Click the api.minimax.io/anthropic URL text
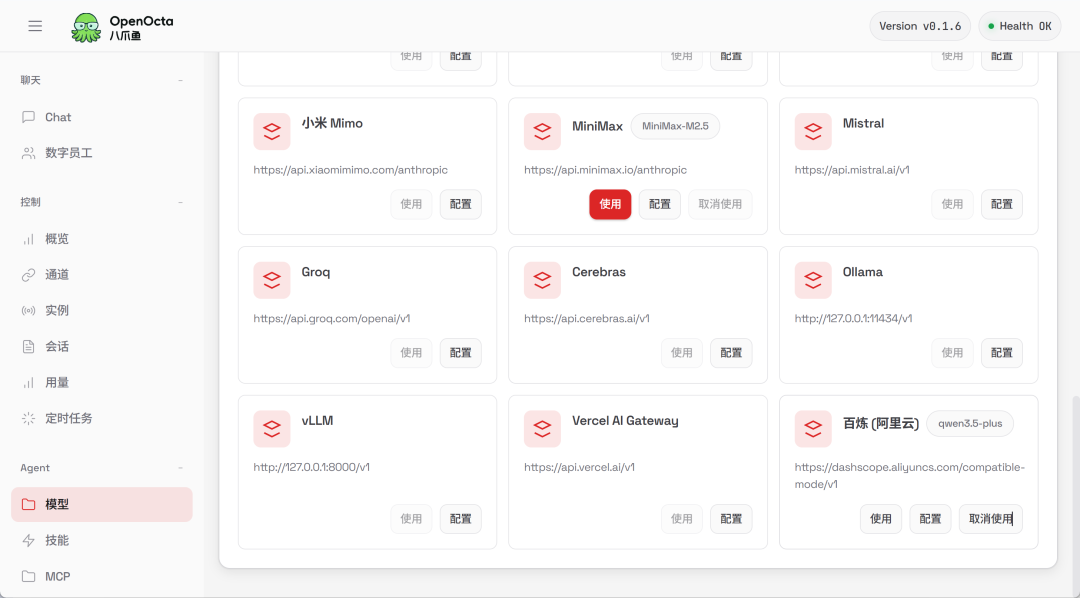 coord(605,169)
